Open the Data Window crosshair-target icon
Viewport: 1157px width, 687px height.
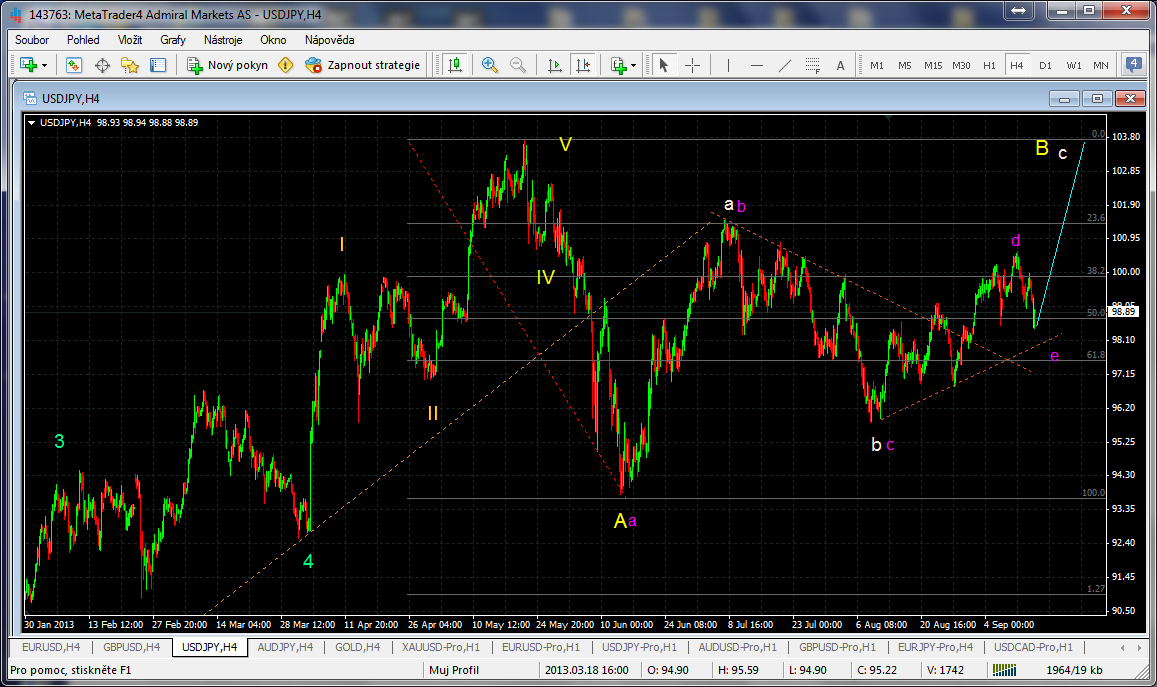(103, 65)
